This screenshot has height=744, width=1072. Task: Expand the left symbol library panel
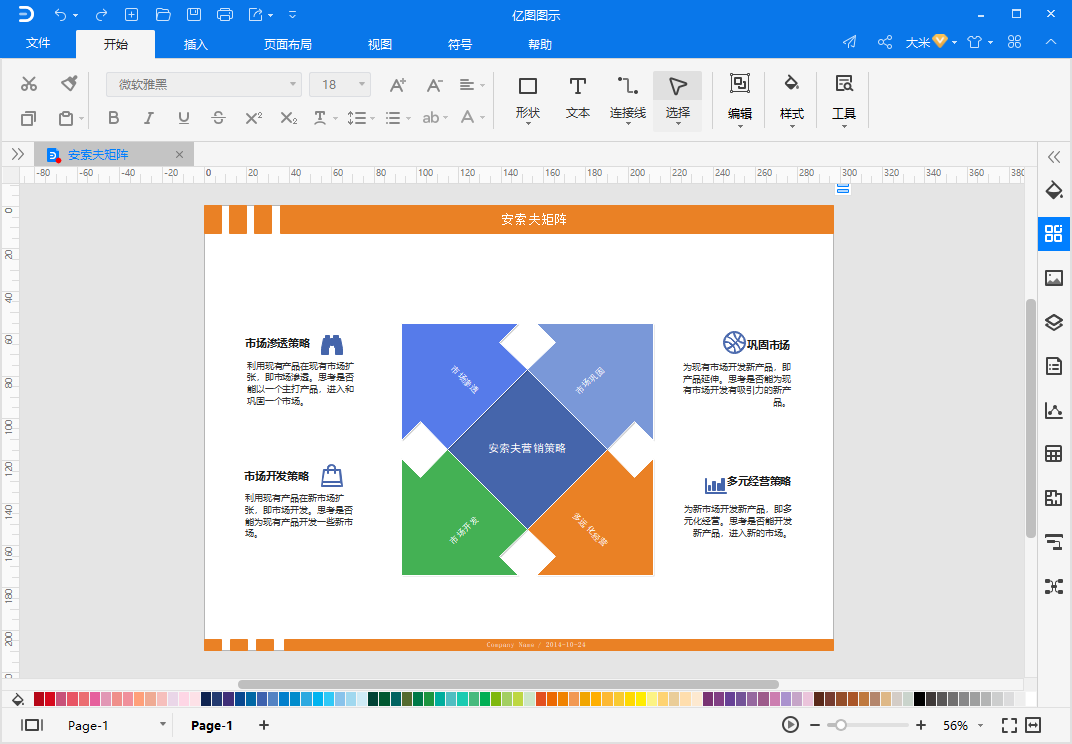[18, 155]
